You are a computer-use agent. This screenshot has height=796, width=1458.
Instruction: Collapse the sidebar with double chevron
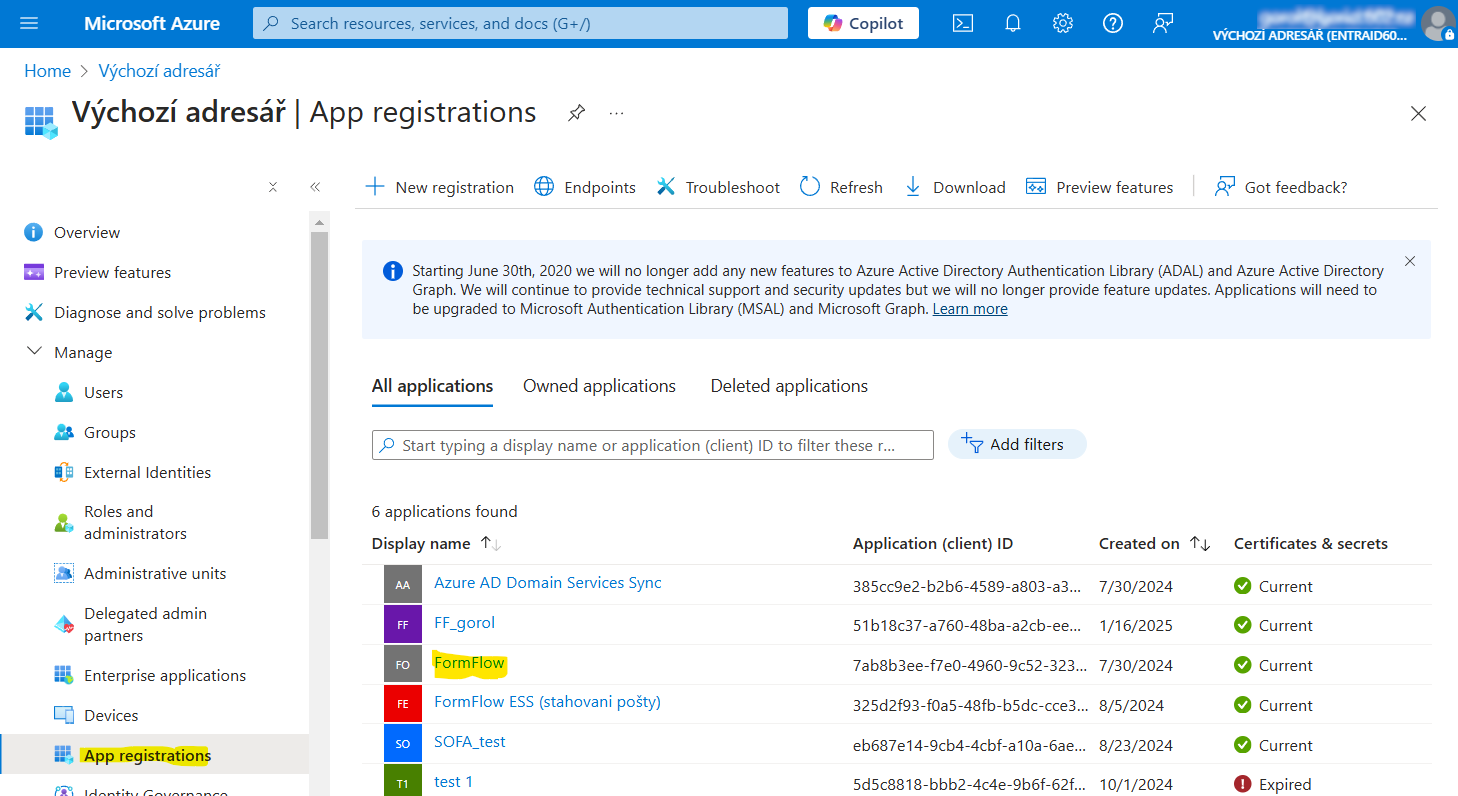point(315,187)
